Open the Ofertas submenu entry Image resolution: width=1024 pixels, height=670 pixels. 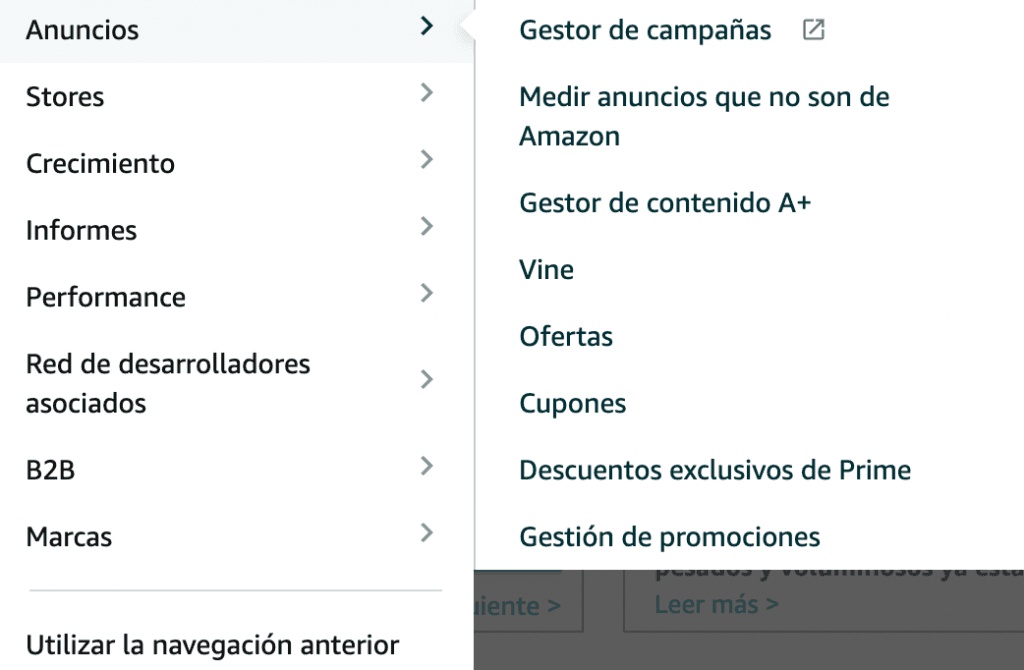click(x=566, y=337)
